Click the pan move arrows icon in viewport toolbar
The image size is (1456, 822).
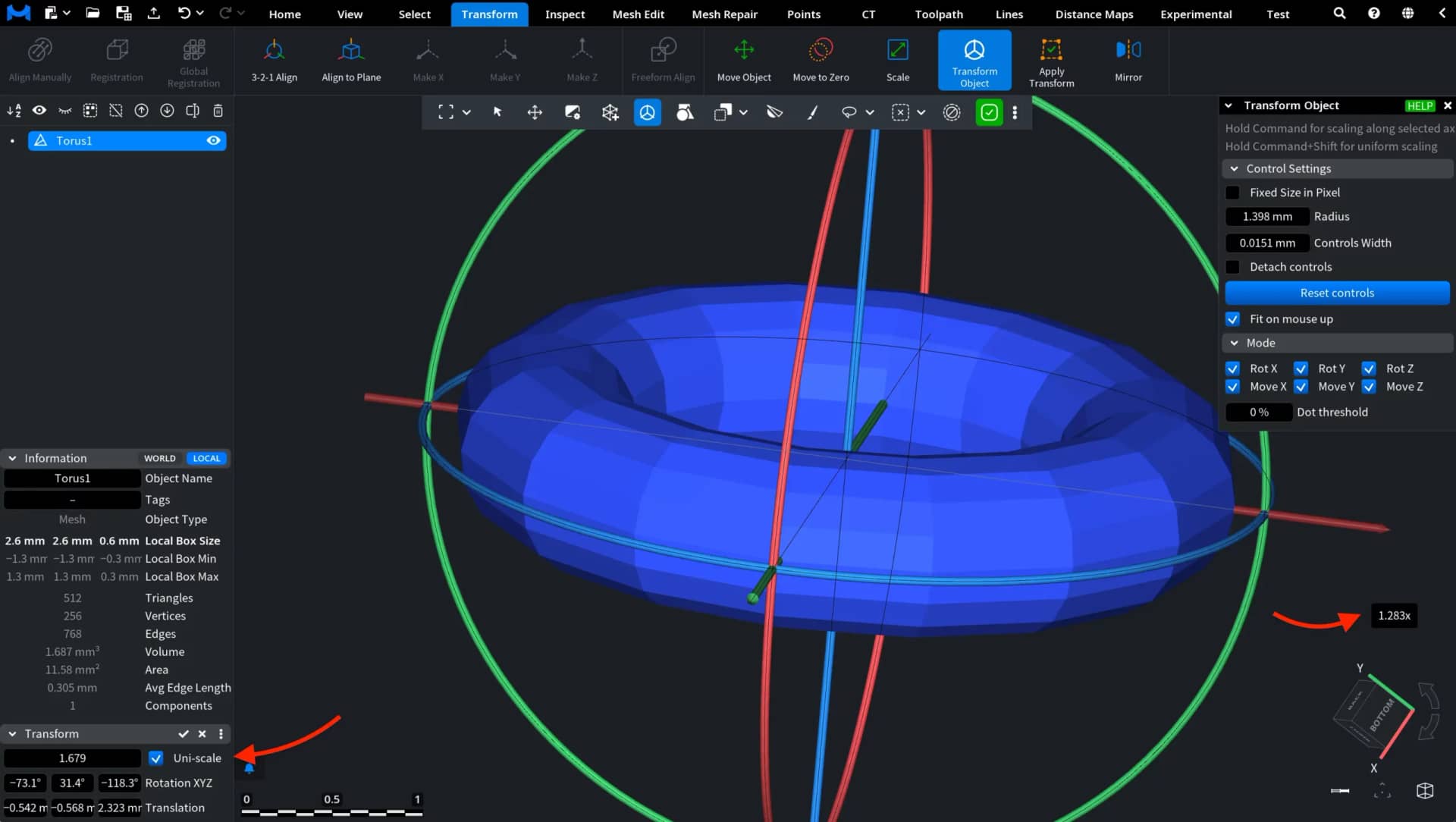tap(535, 112)
